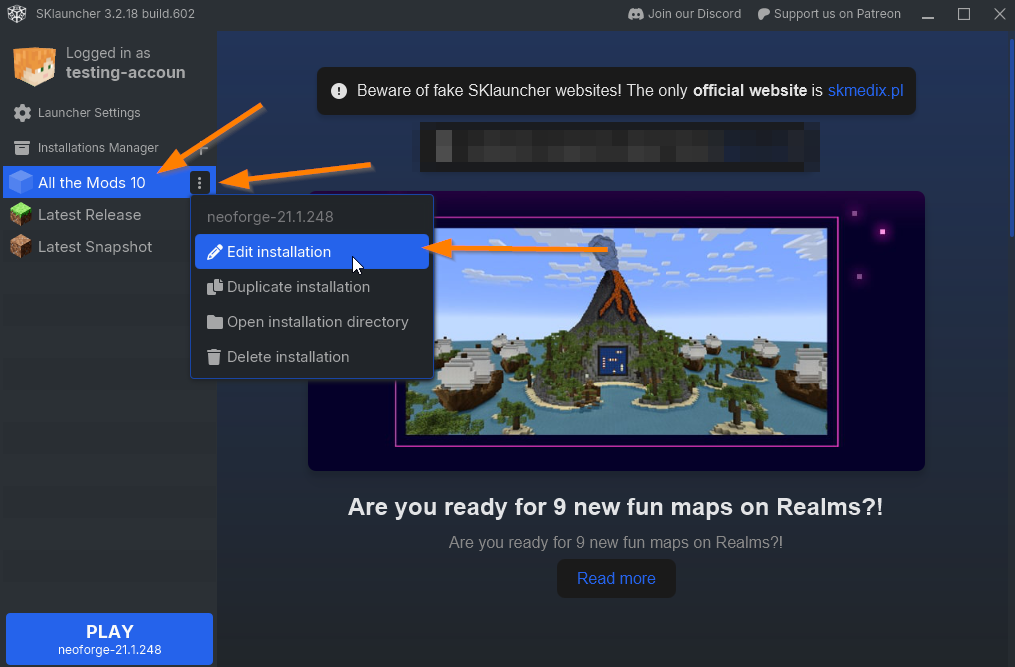The image size is (1015, 667).
Task: Launch game with PLAY button
Action: coord(109,639)
